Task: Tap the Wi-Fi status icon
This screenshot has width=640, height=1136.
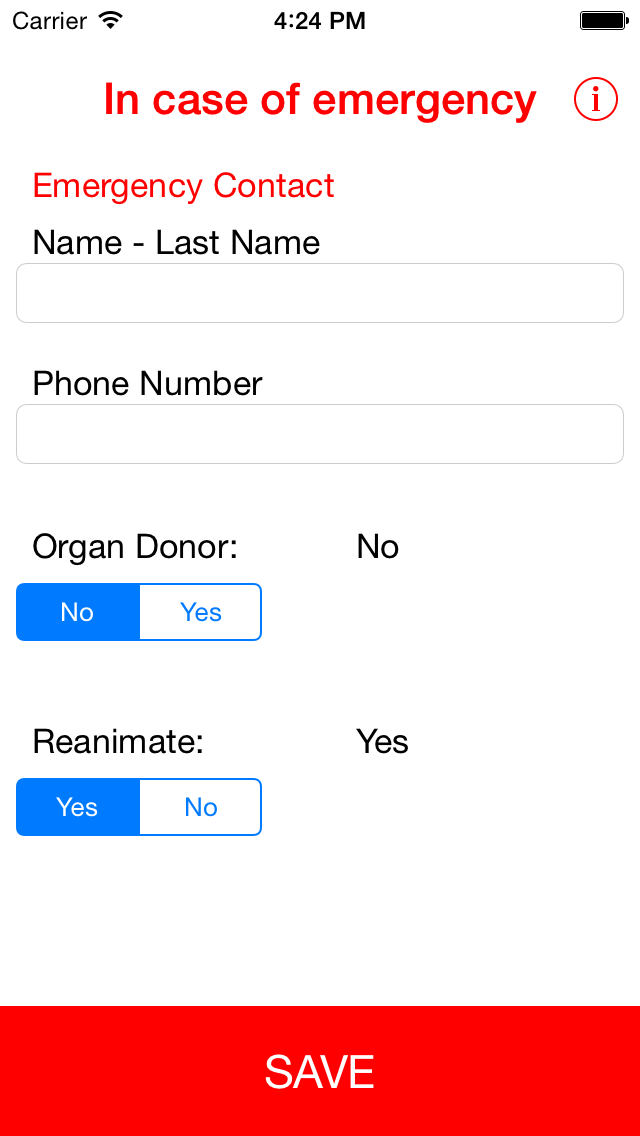Action: coord(111,20)
